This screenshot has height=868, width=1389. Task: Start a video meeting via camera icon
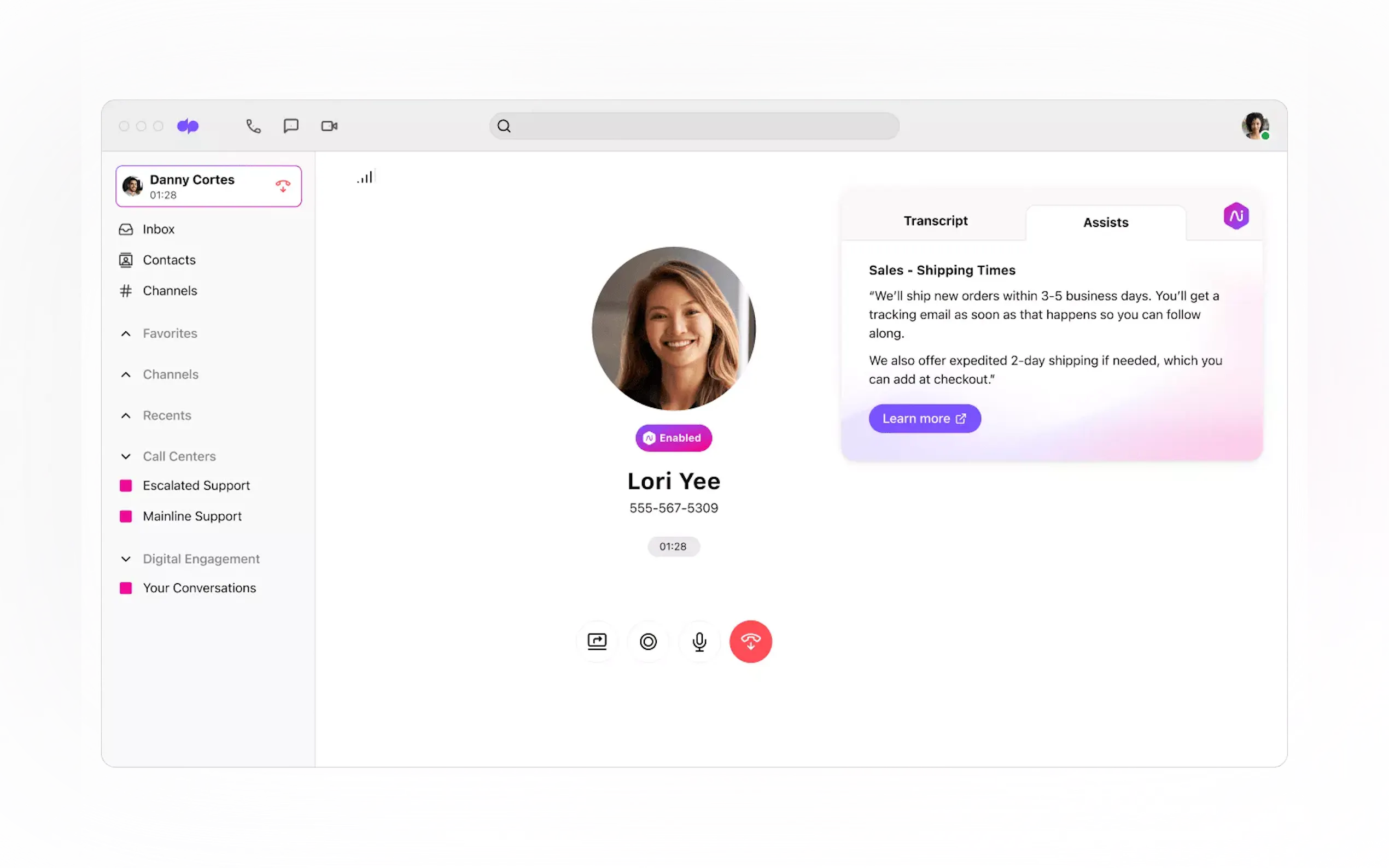click(329, 126)
